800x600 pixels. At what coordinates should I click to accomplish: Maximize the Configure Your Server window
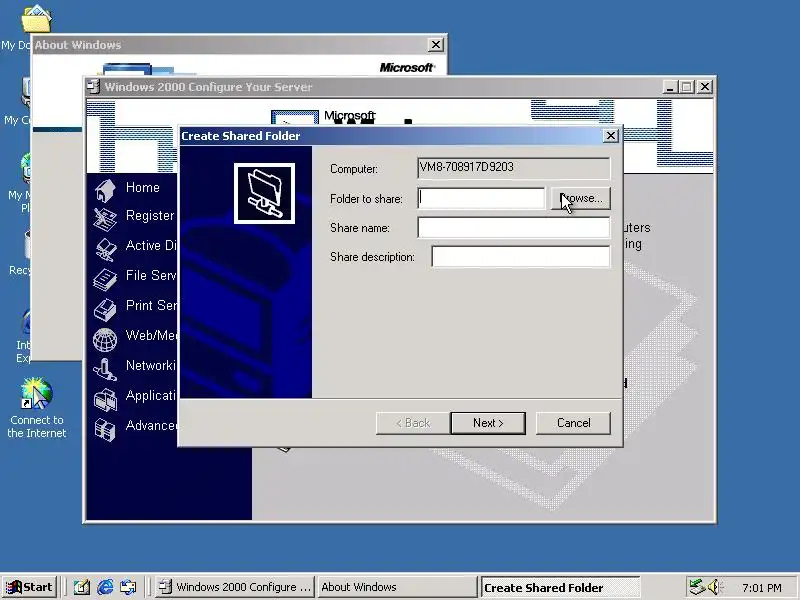tap(687, 87)
